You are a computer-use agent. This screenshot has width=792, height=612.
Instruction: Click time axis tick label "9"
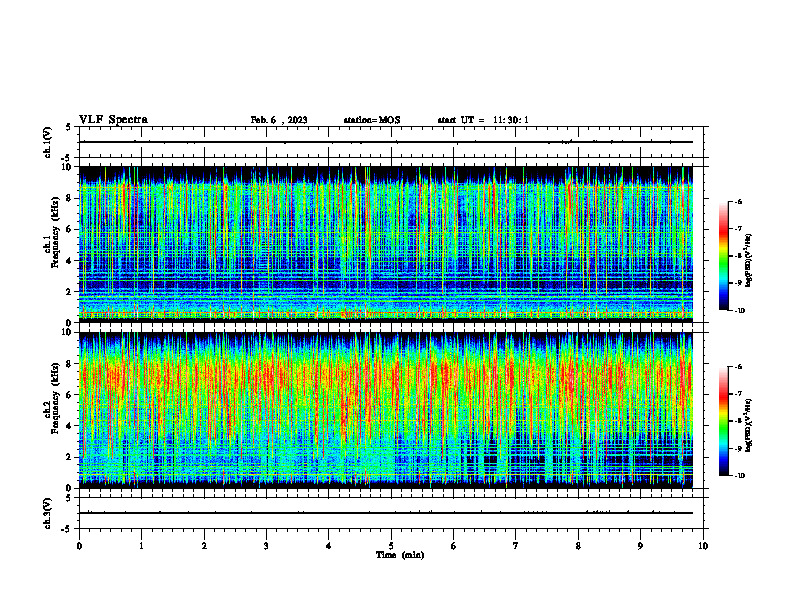[640, 546]
